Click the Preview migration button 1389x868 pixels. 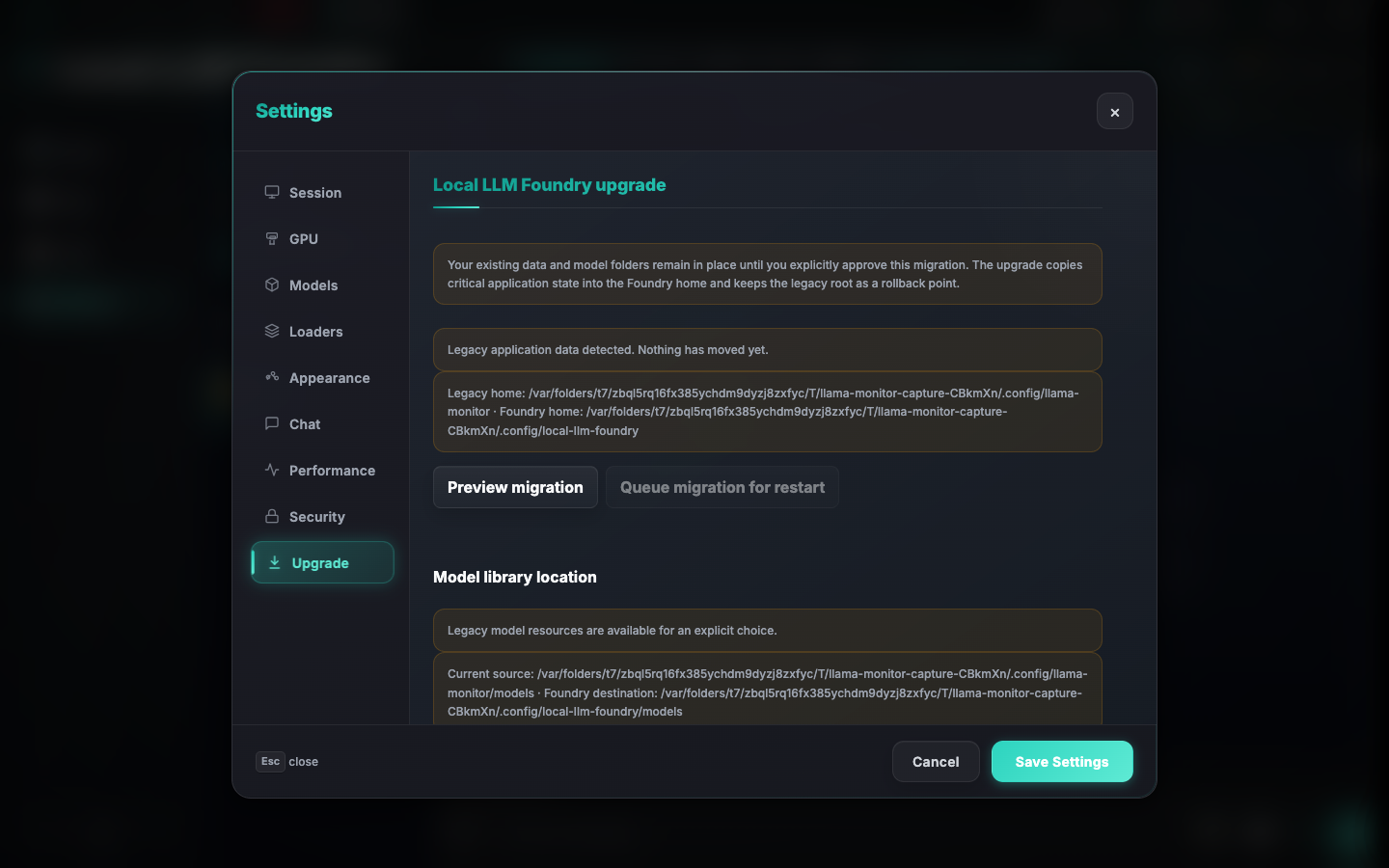(515, 487)
